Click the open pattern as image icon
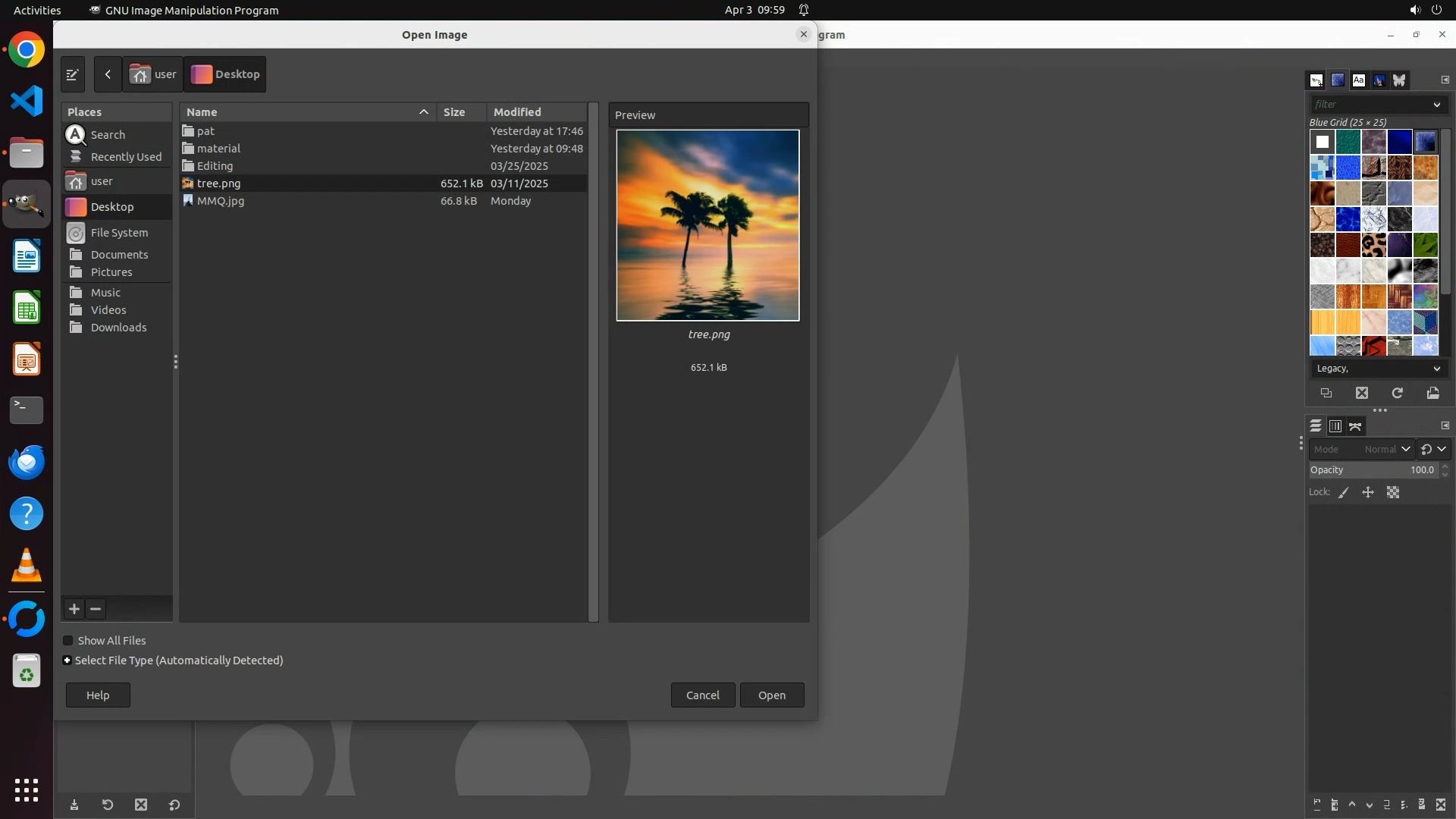This screenshot has width=1456, height=819. 1432,393
